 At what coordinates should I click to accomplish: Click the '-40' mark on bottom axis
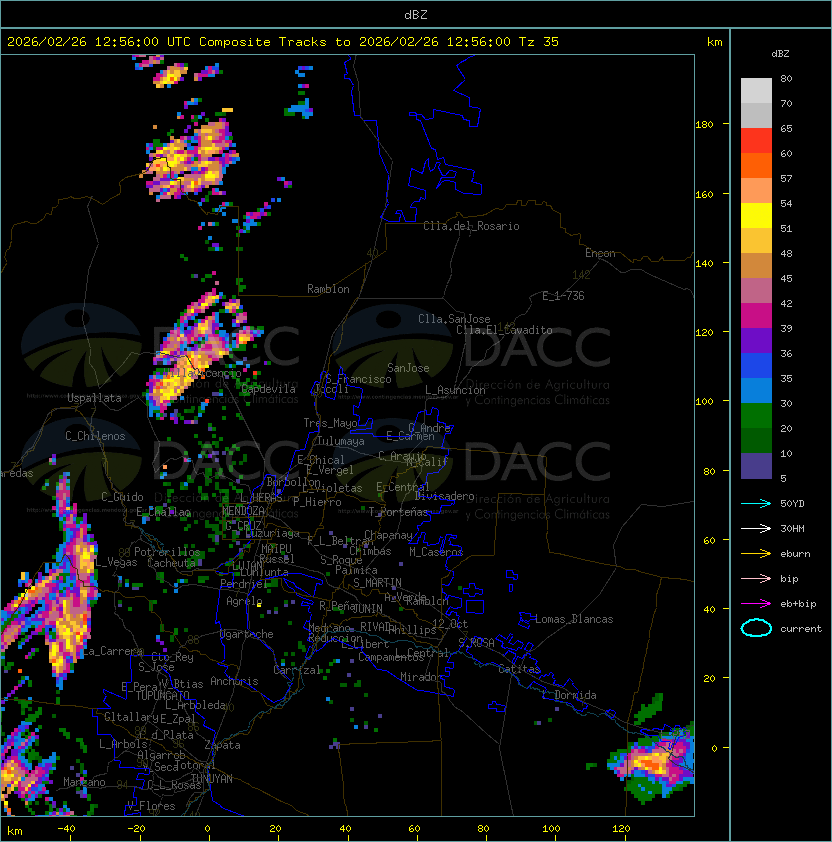tap(66, 829)
